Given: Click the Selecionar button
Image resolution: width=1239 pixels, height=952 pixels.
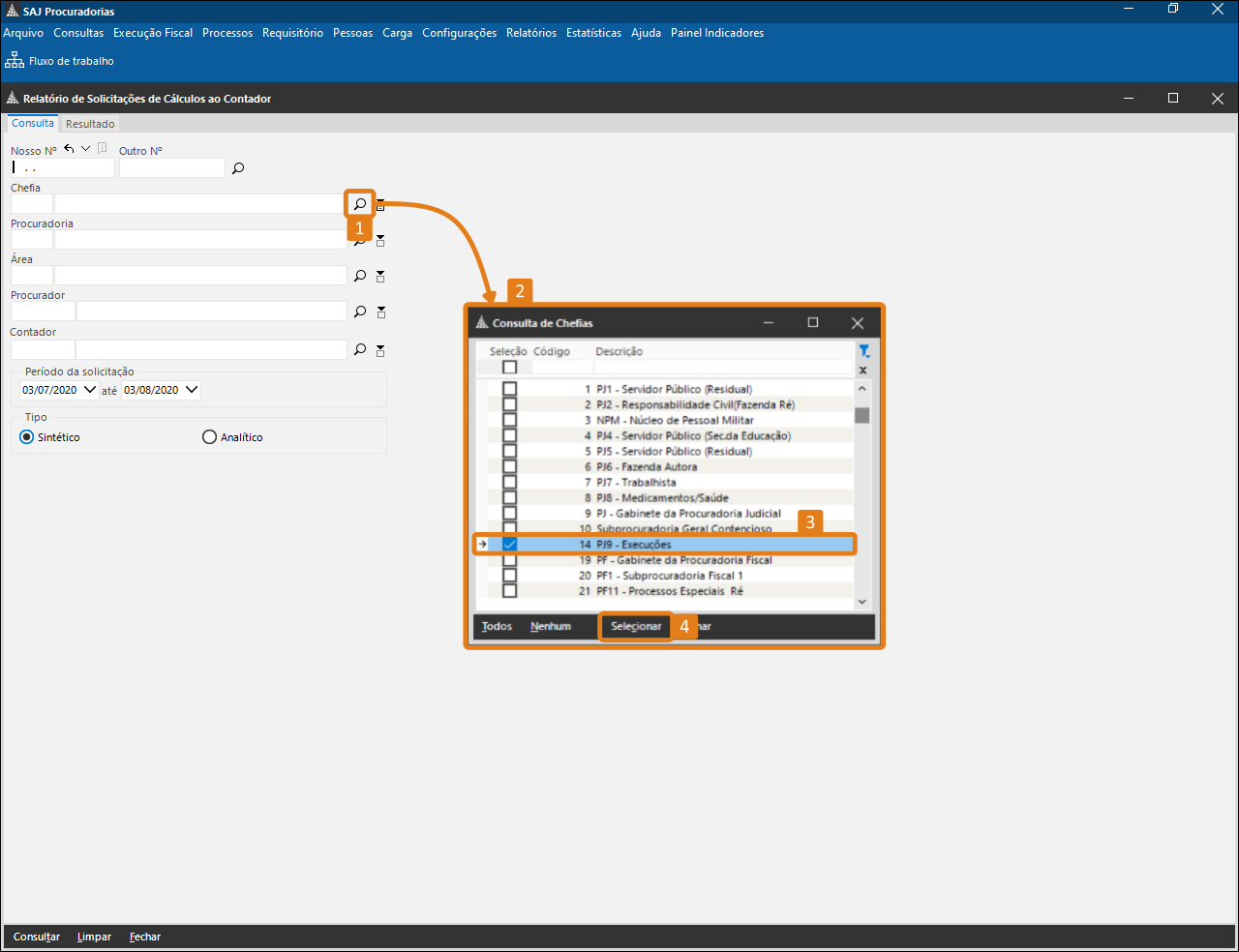Looking at the screenshot, I should pos(636,627).
